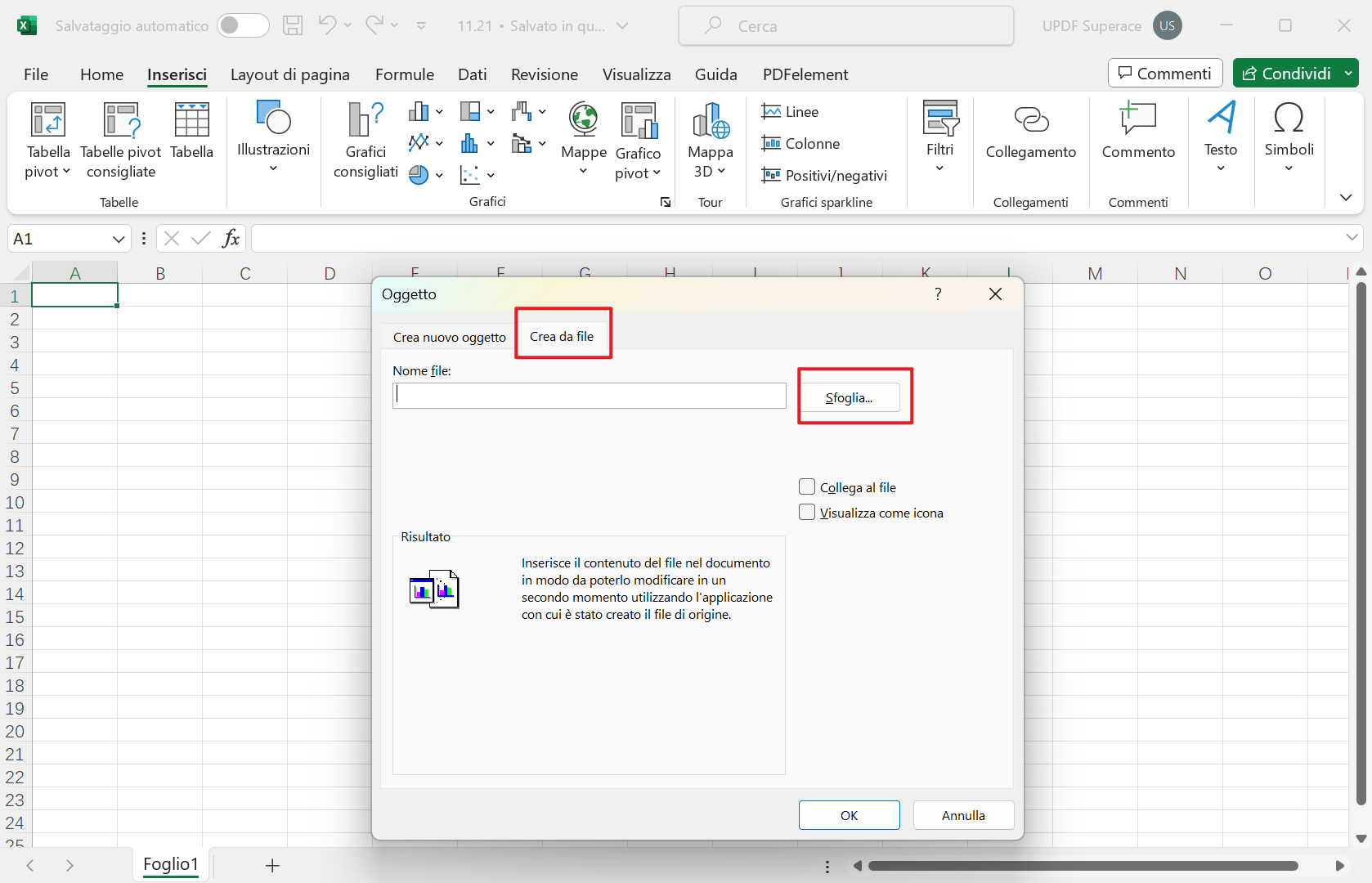Open the File menu

pos(36,74)
